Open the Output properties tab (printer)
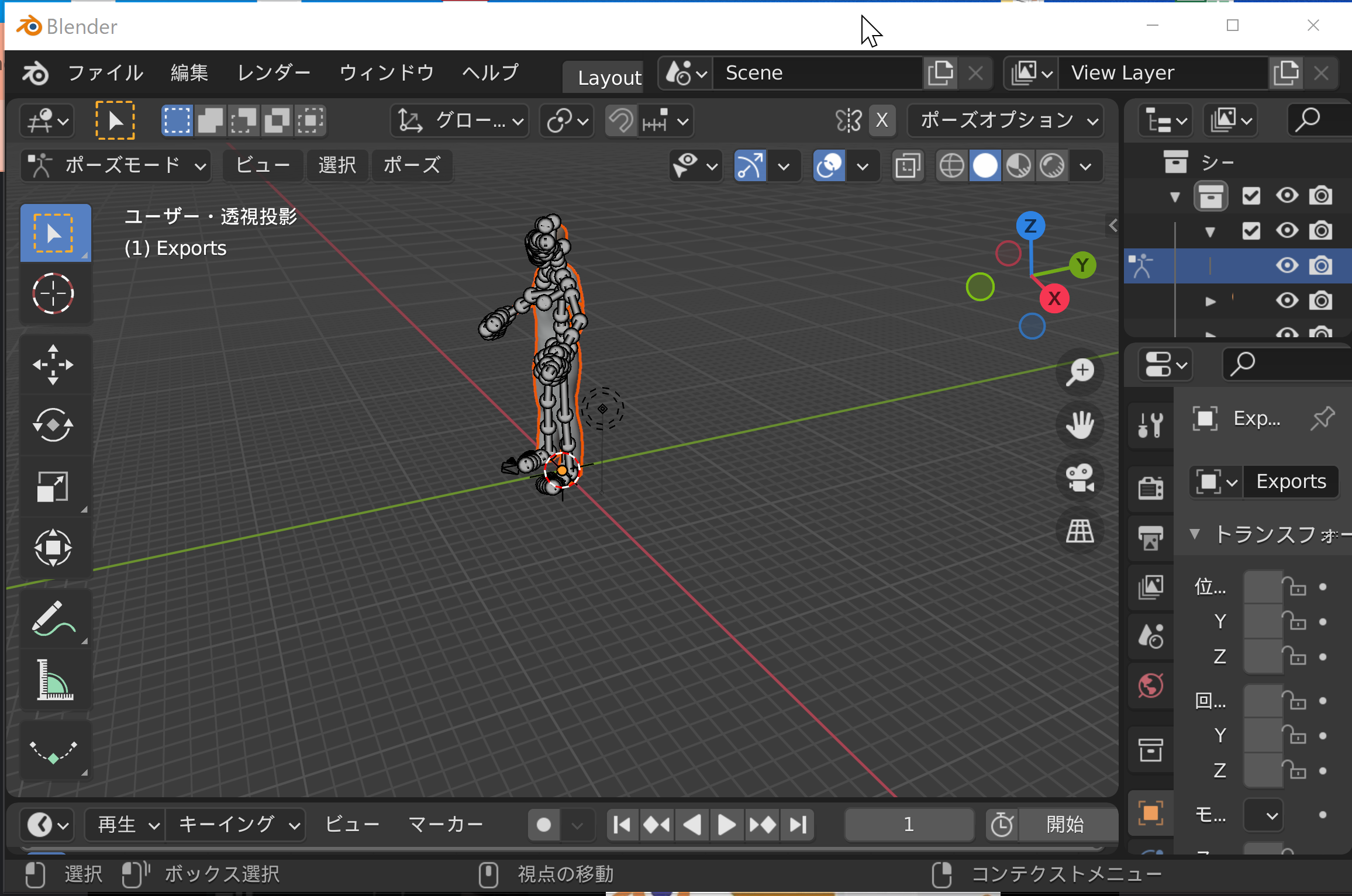 click(1150, 538)
